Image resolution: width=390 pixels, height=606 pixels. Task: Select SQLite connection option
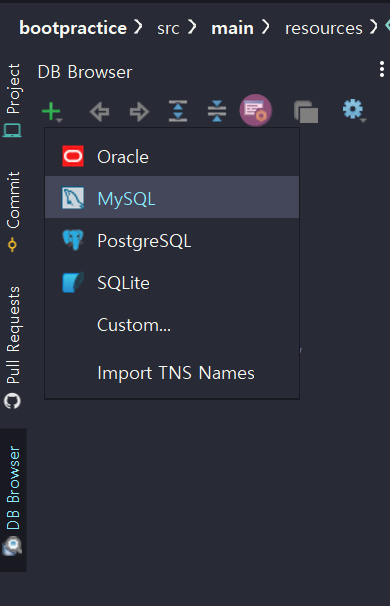pyautogui.click(x=172, y=283)
